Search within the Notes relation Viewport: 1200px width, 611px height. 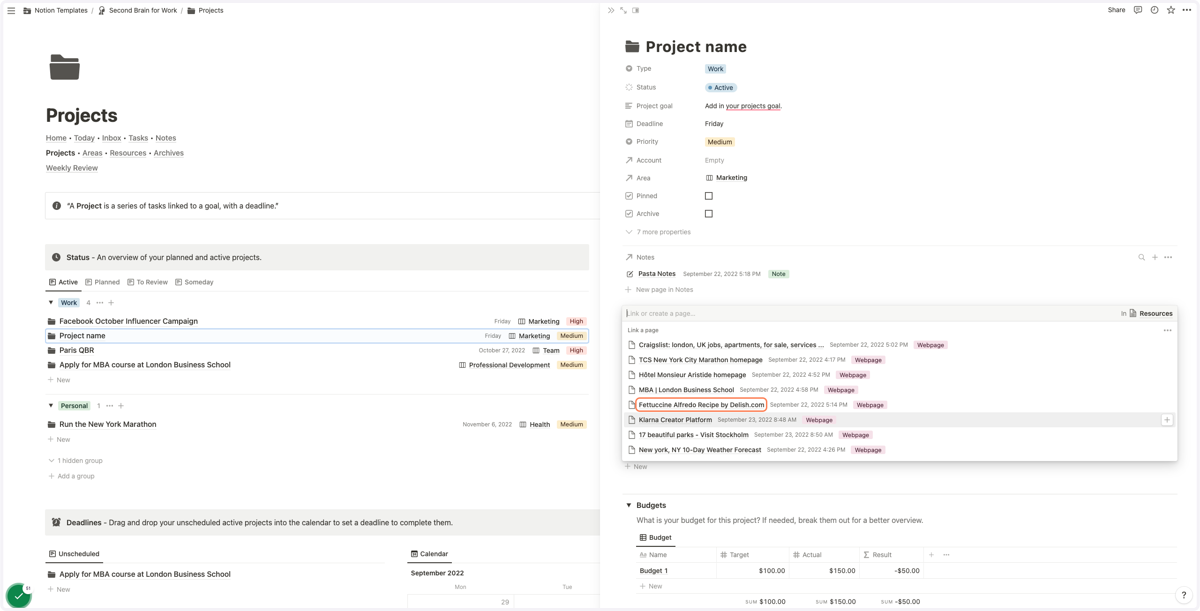pyautogui.click(x=1141, y=257)
